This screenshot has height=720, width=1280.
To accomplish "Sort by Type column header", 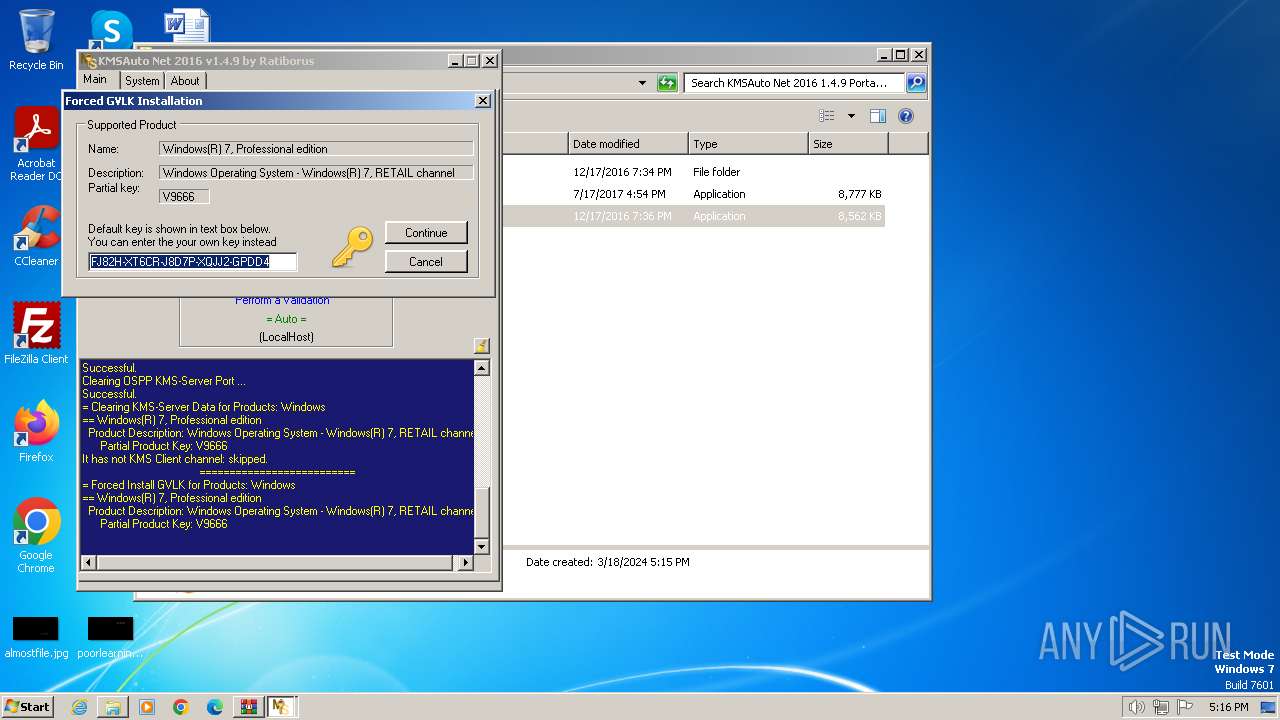I will tap(748, 144).
